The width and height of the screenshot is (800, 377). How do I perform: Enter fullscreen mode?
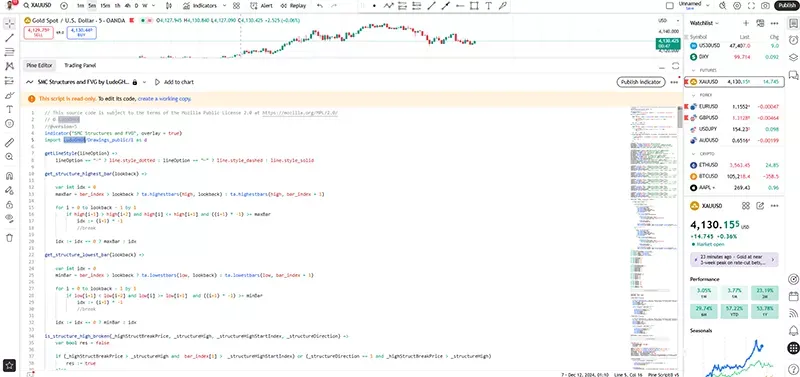(x=751, y=6)
